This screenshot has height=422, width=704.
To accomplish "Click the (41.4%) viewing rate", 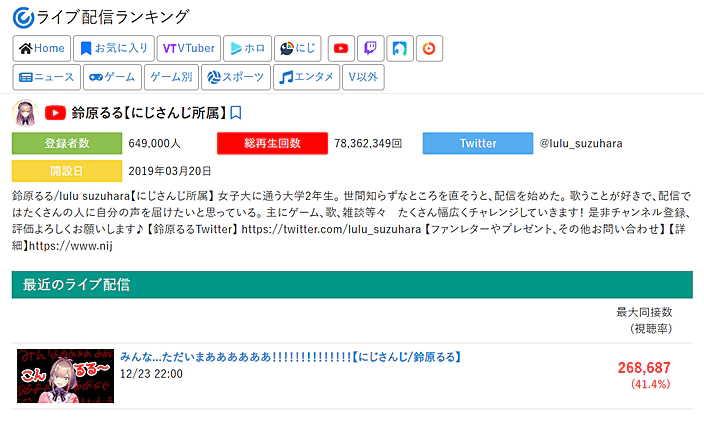I will (x=651, y=384).
